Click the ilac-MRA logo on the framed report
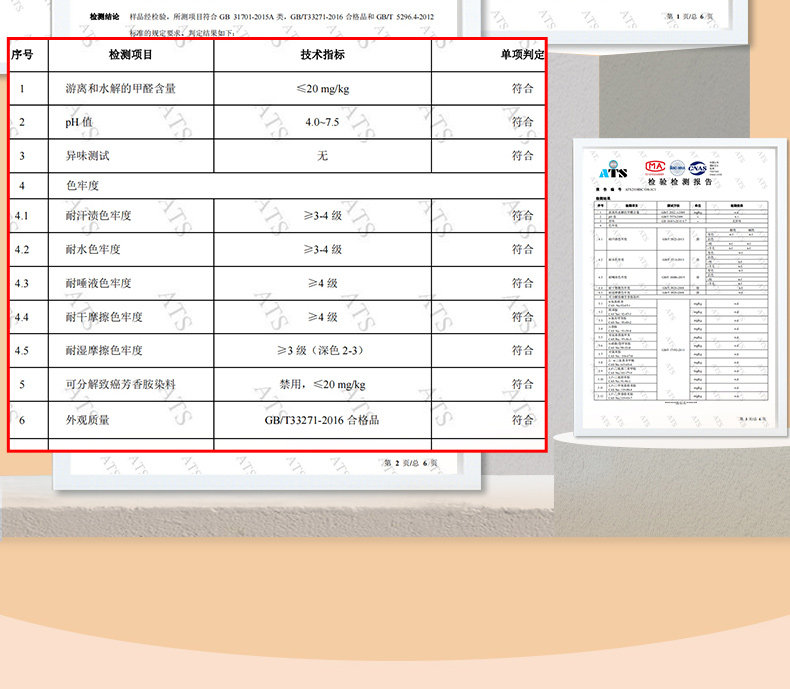This screenshot has height=689, width=790. [x=677, y=167]
